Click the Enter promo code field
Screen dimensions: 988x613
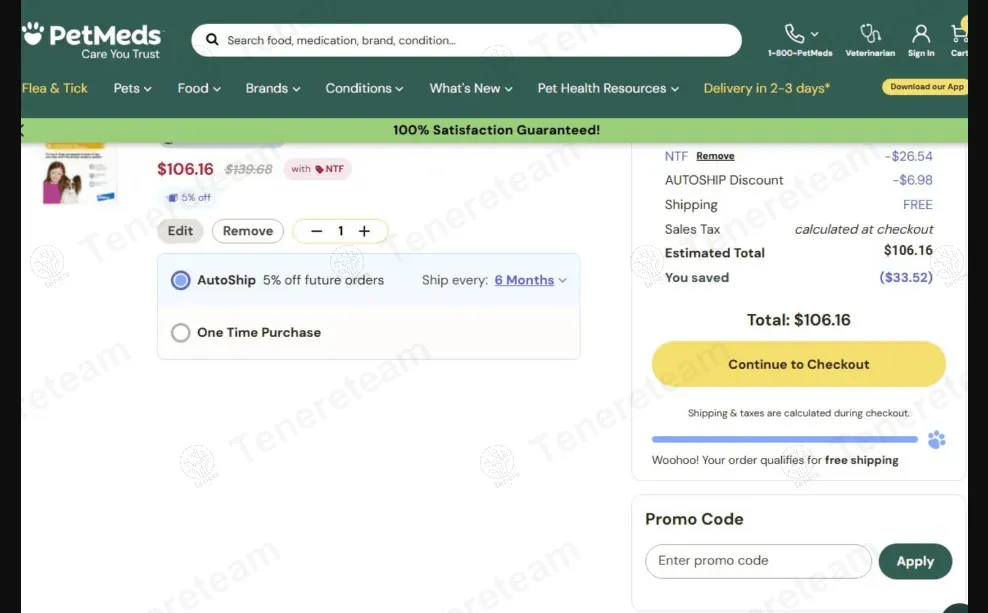click(x=757, y=561)
